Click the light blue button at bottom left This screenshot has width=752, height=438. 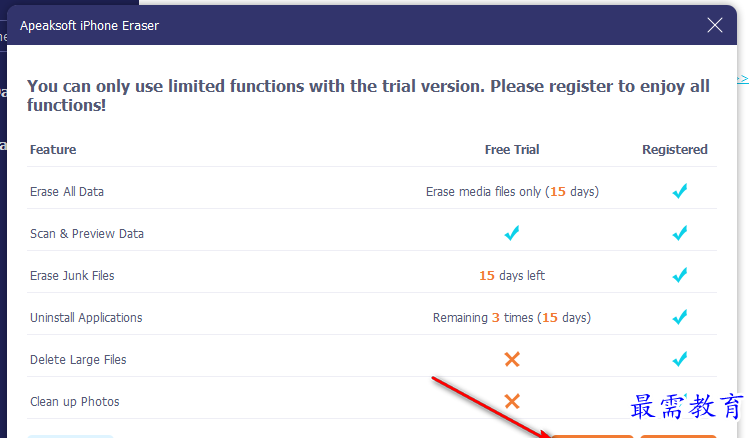(x=70, y=436)
